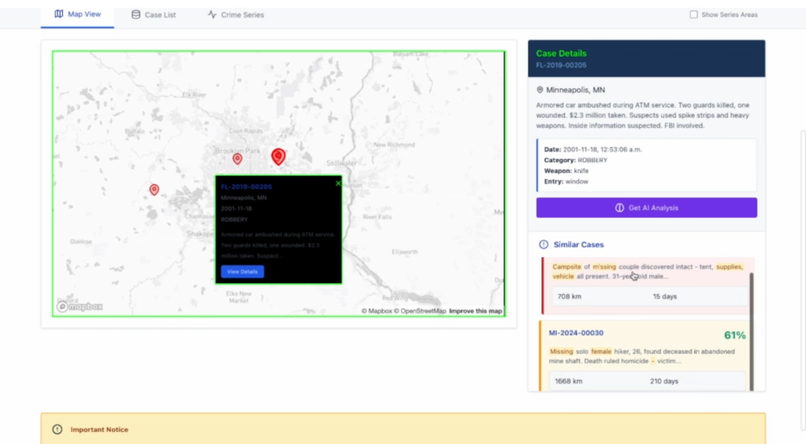Open the Crime Series tab

[x=235, y=15]
